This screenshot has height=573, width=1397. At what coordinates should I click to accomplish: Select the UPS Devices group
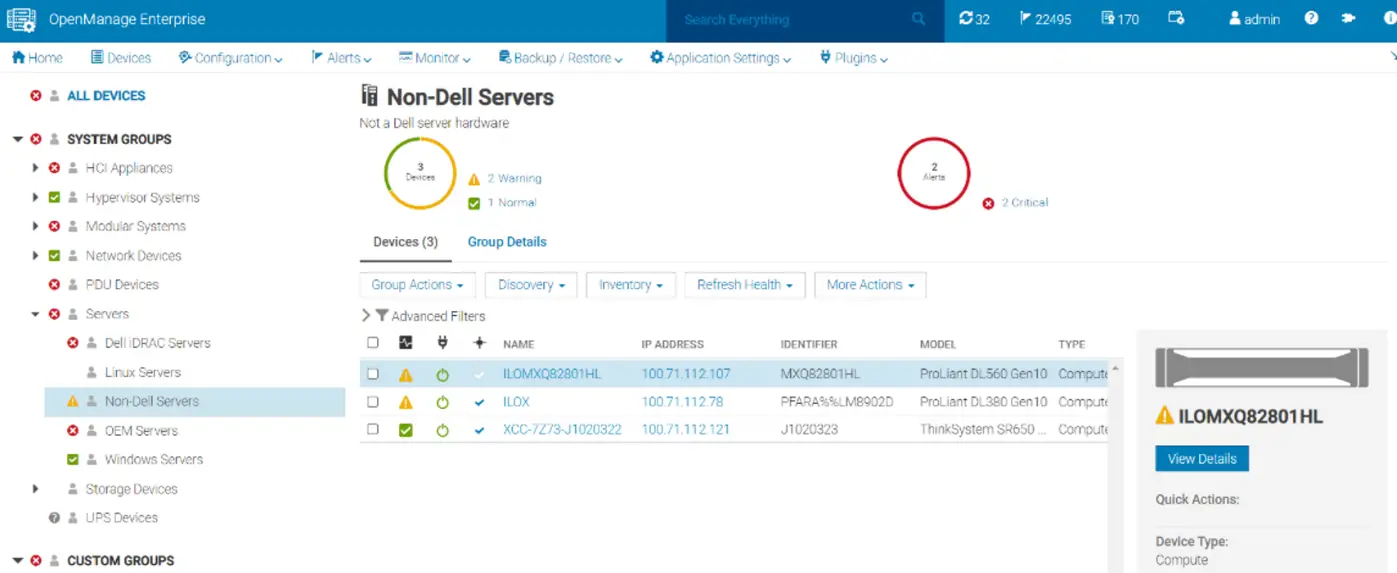121,517
